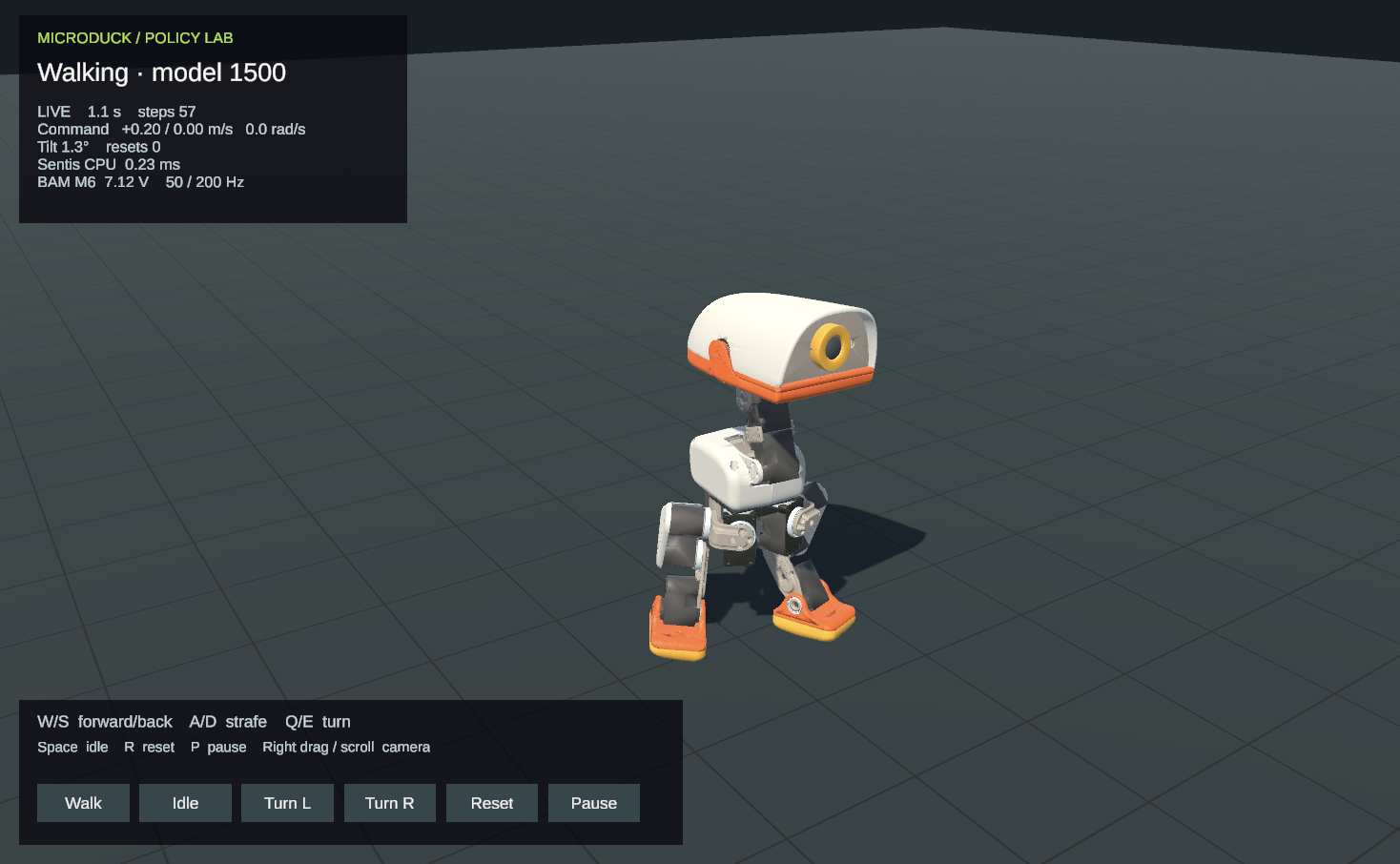Click the 'steps 57' readout
The width and height of the screenshot is (1400, 864).
click(167, 112)
